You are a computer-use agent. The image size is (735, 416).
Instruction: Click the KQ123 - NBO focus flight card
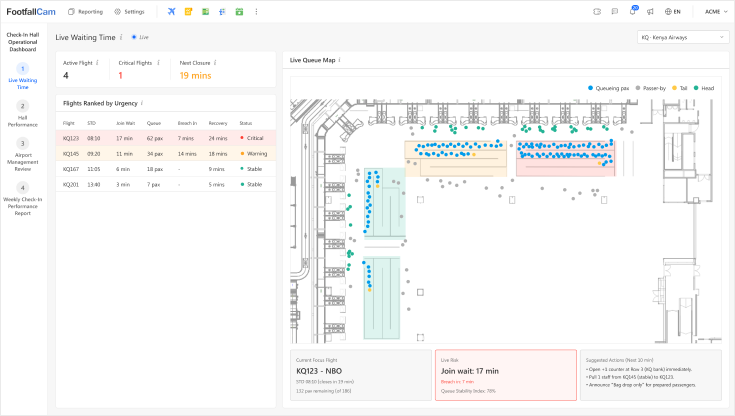click(x=361, y=375)
